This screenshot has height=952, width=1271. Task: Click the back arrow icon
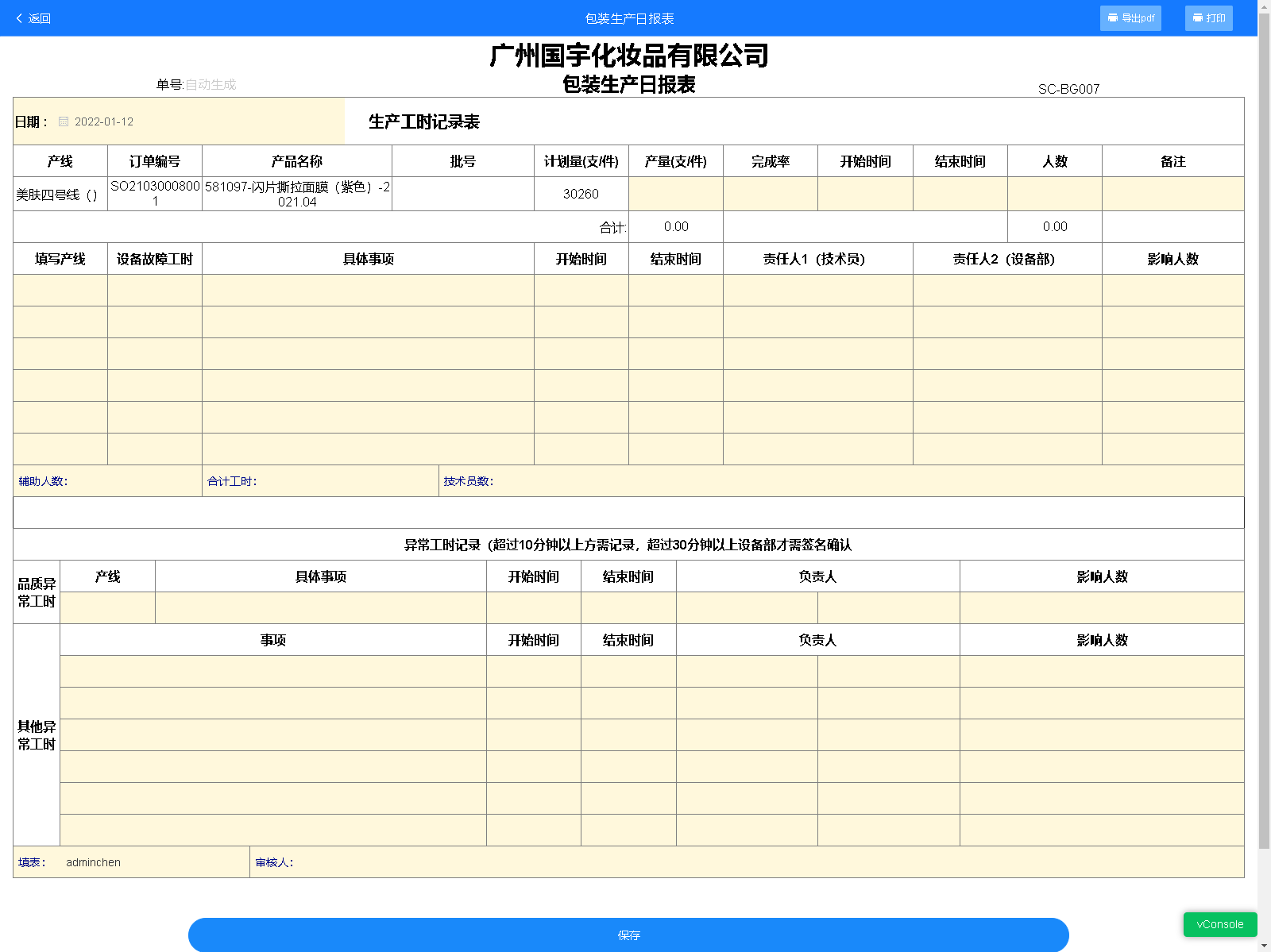[x=19, y=18]
